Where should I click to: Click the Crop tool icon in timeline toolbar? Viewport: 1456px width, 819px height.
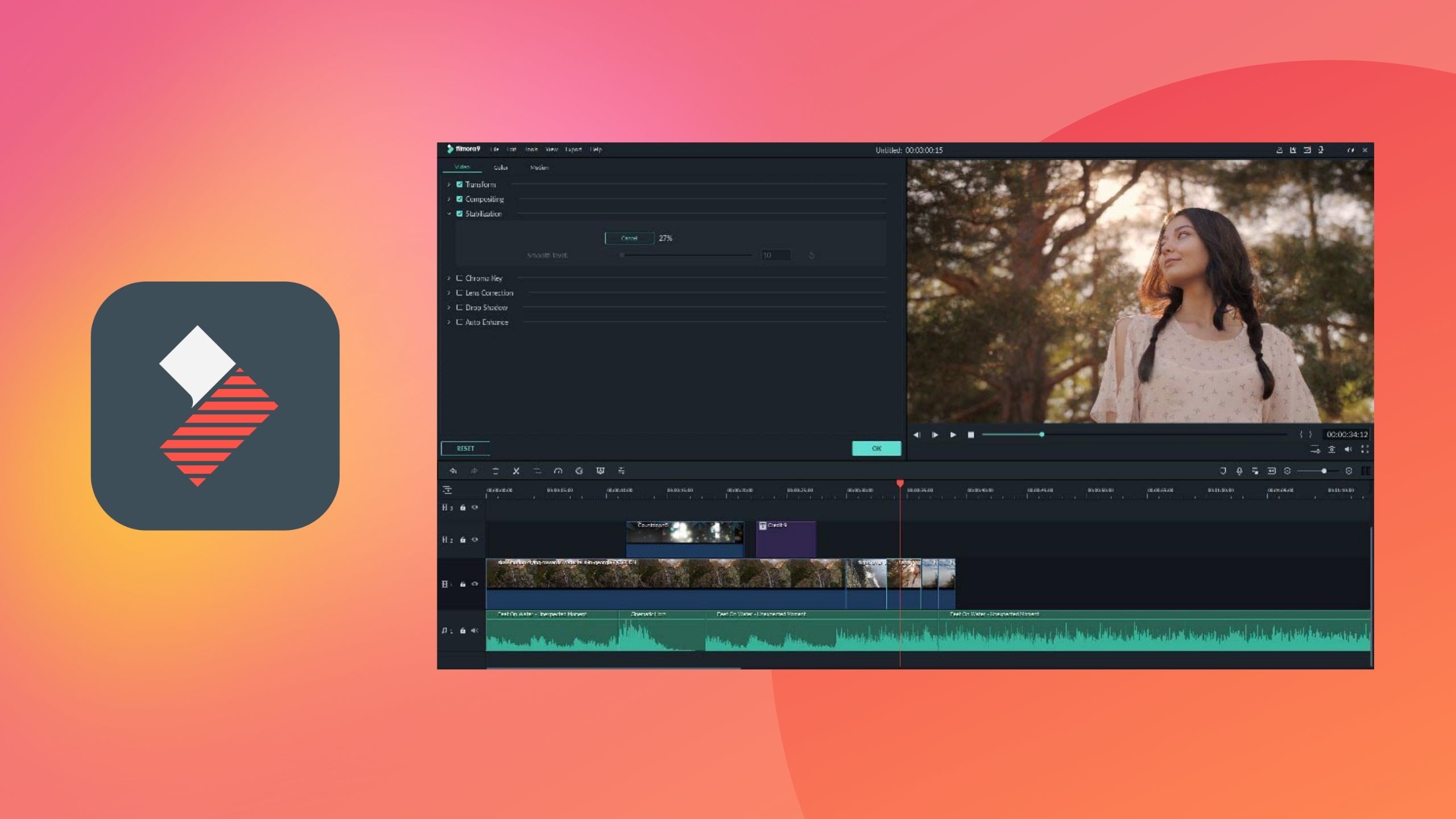tap(537, 471)
